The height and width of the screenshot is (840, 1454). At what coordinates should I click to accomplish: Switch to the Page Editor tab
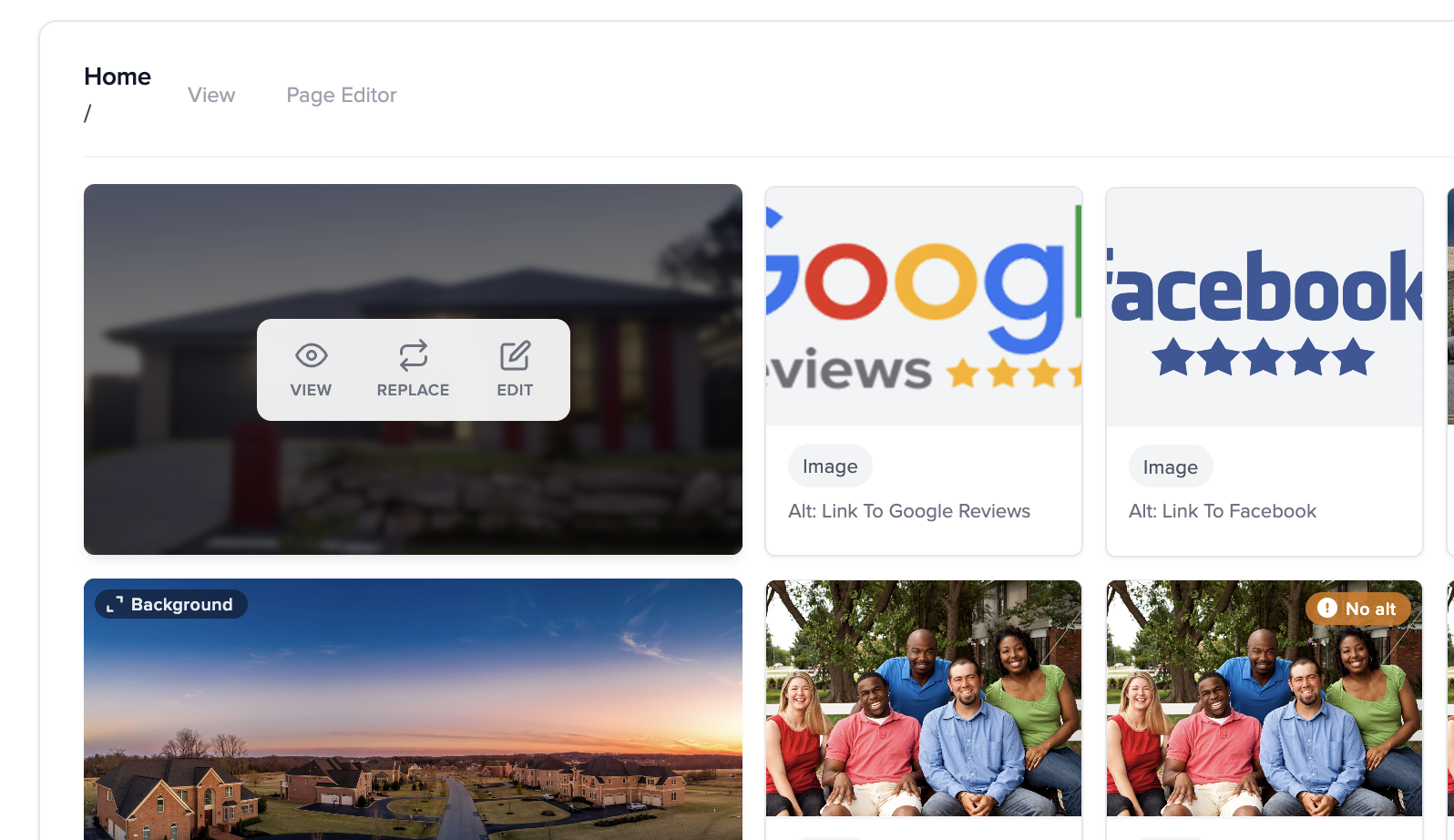click(342, 95)
